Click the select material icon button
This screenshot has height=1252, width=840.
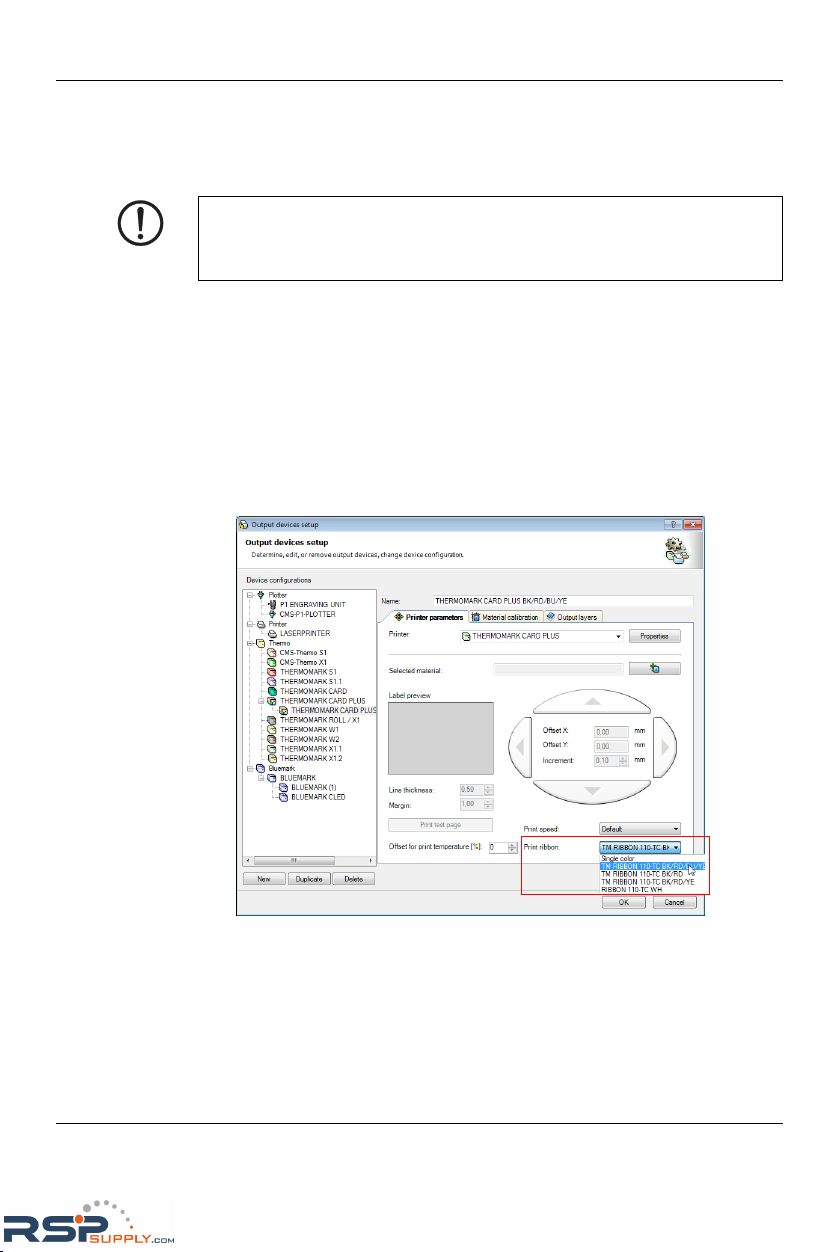coord(656,668)
